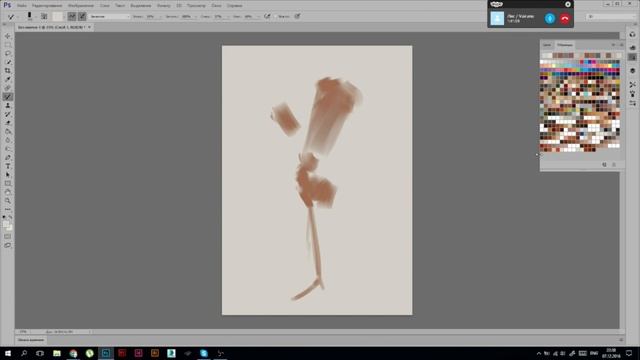Viewport: 640px width, 360px height.
Task: Select the Healing Brush tool
Action: [8, 88]
